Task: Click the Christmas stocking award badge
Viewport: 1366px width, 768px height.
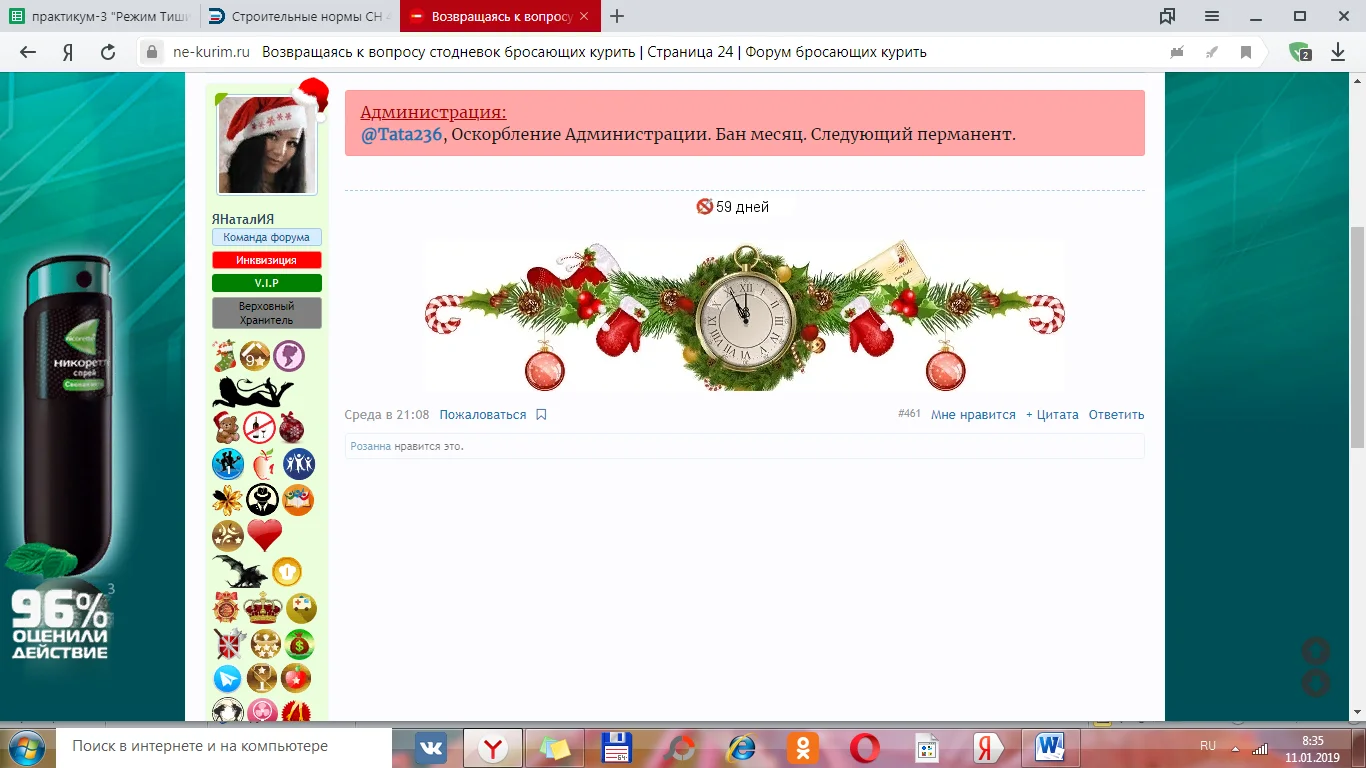Action: (225, 356)
